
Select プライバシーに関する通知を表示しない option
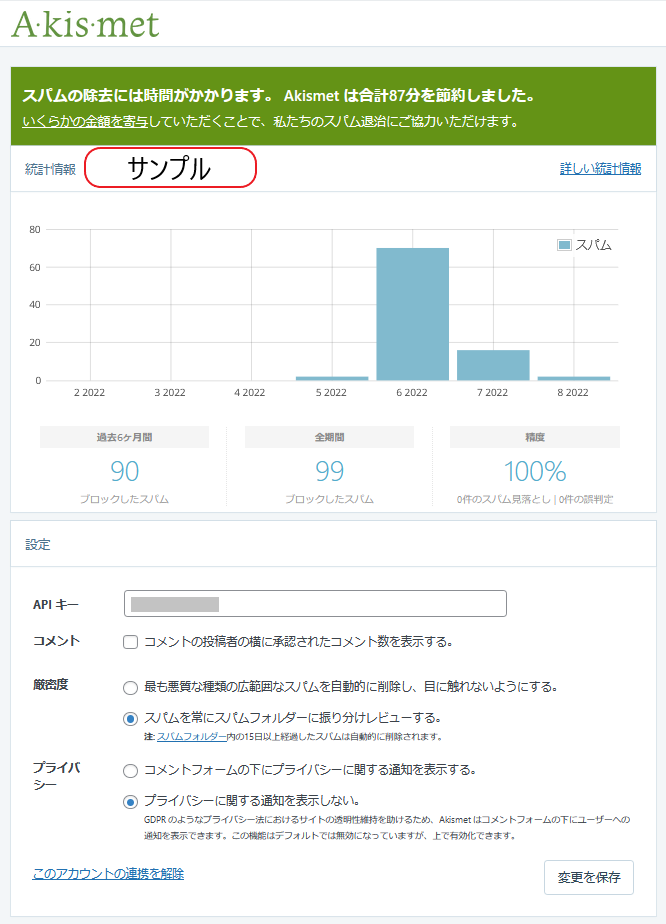pyautogui.click(x=130, y=801)
